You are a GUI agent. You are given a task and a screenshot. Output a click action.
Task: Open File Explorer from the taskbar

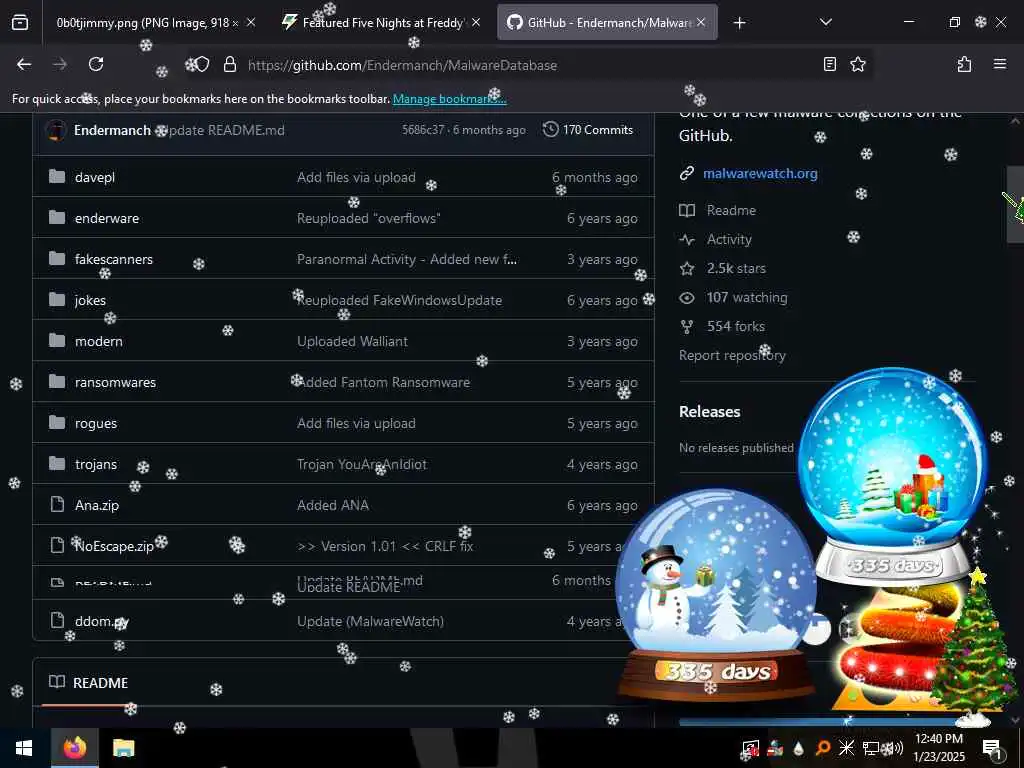(123, 748)
